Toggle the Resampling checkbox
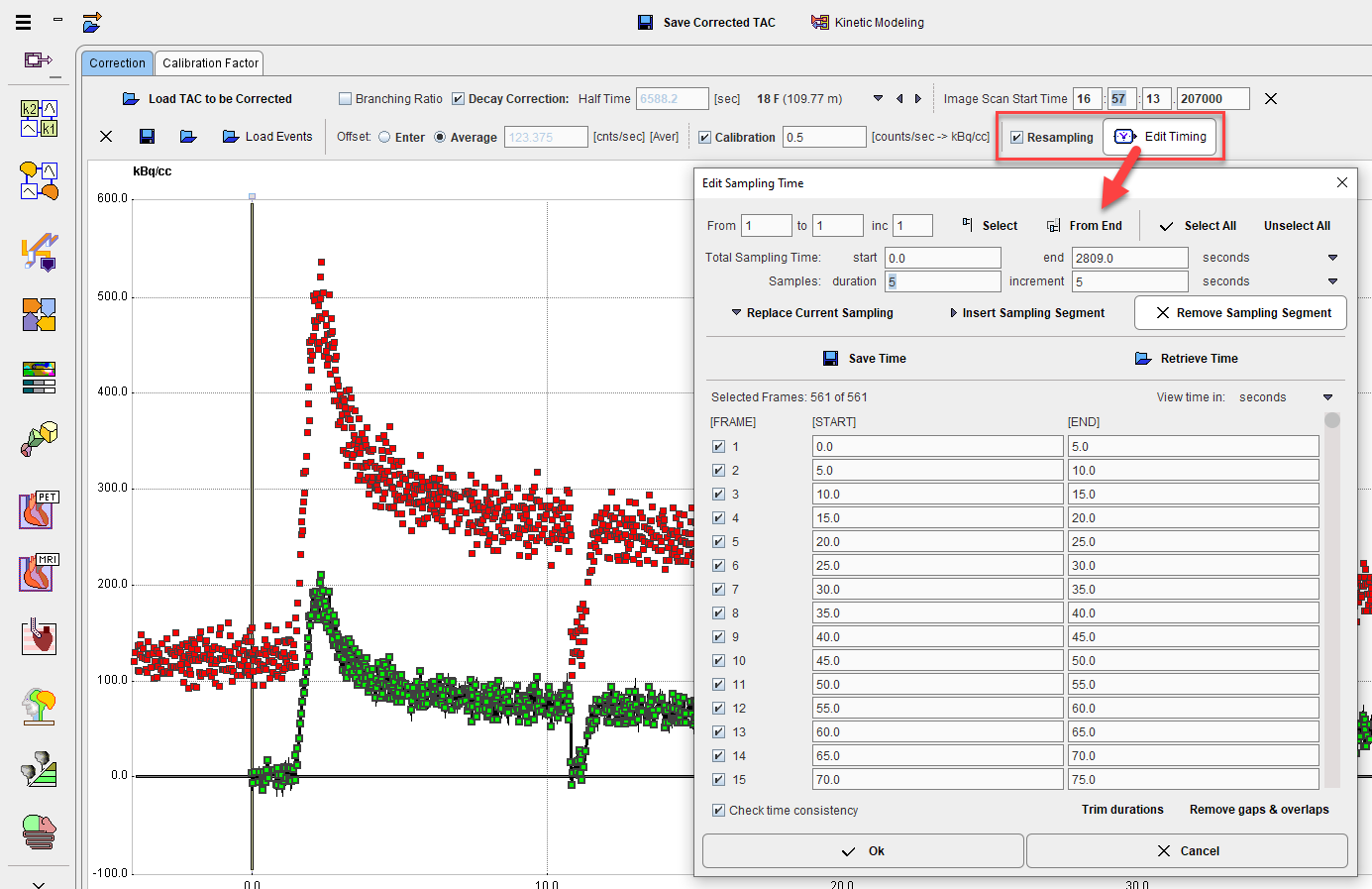The image size is (1372, 889). pyautogui.click(x=1016, y=138)
